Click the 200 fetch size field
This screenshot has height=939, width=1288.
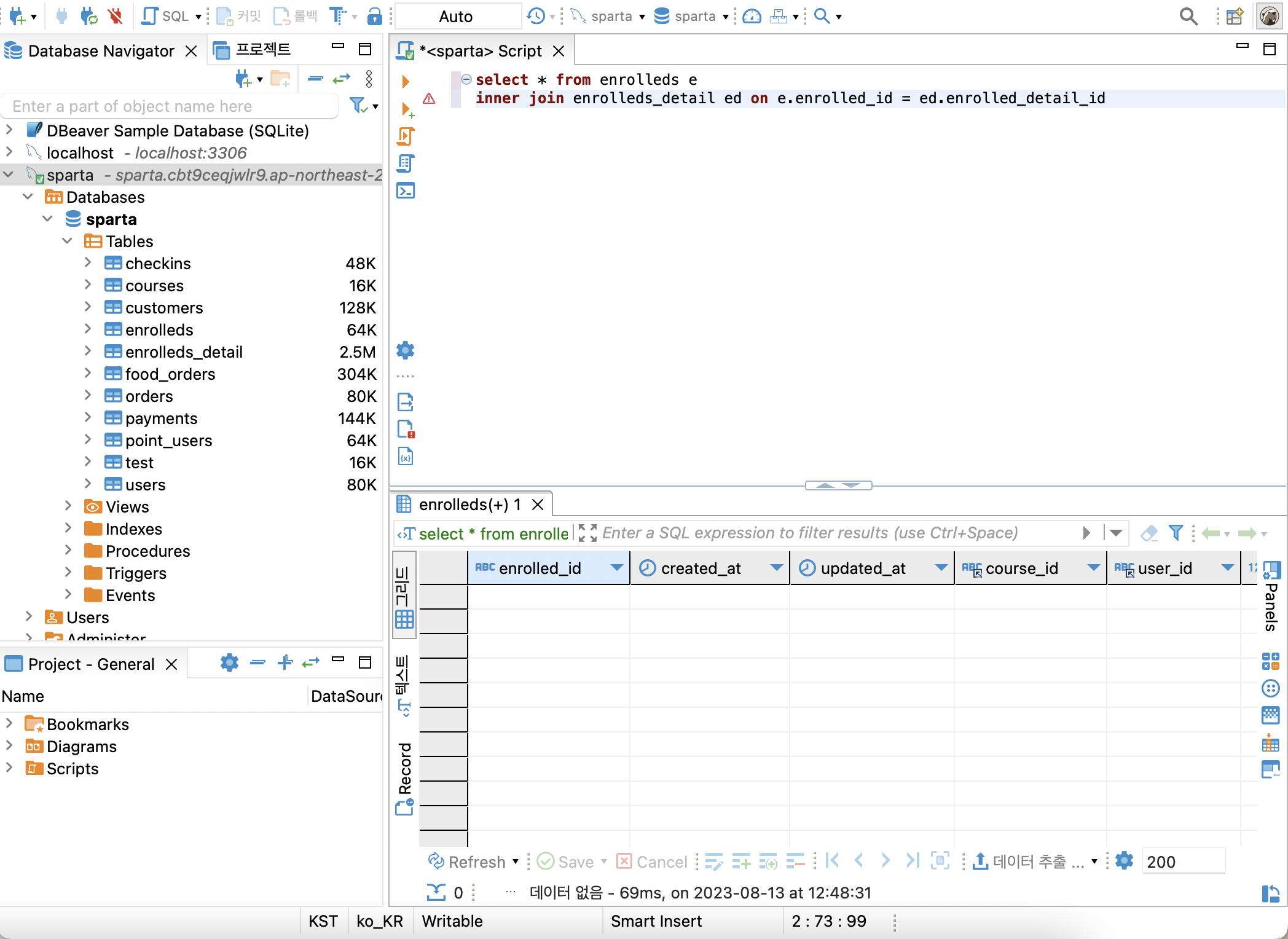[x=1183, y=862]
